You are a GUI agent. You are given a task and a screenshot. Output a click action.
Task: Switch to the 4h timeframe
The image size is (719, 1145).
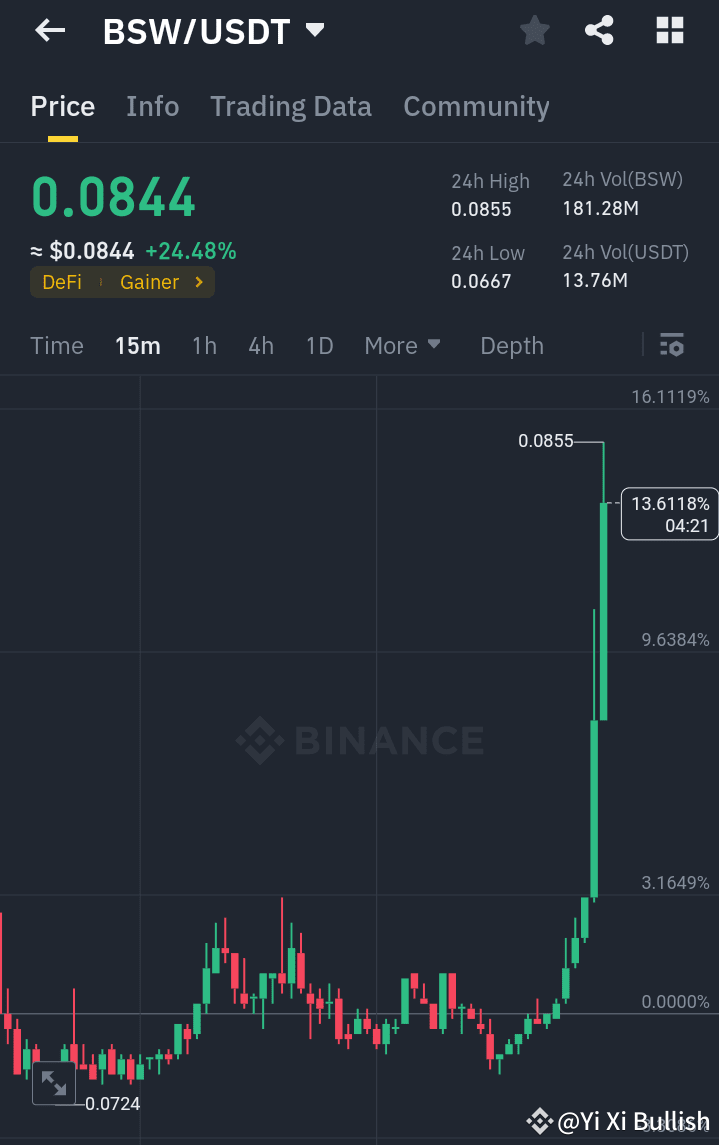pyautogui.click(x=260, y=345)
